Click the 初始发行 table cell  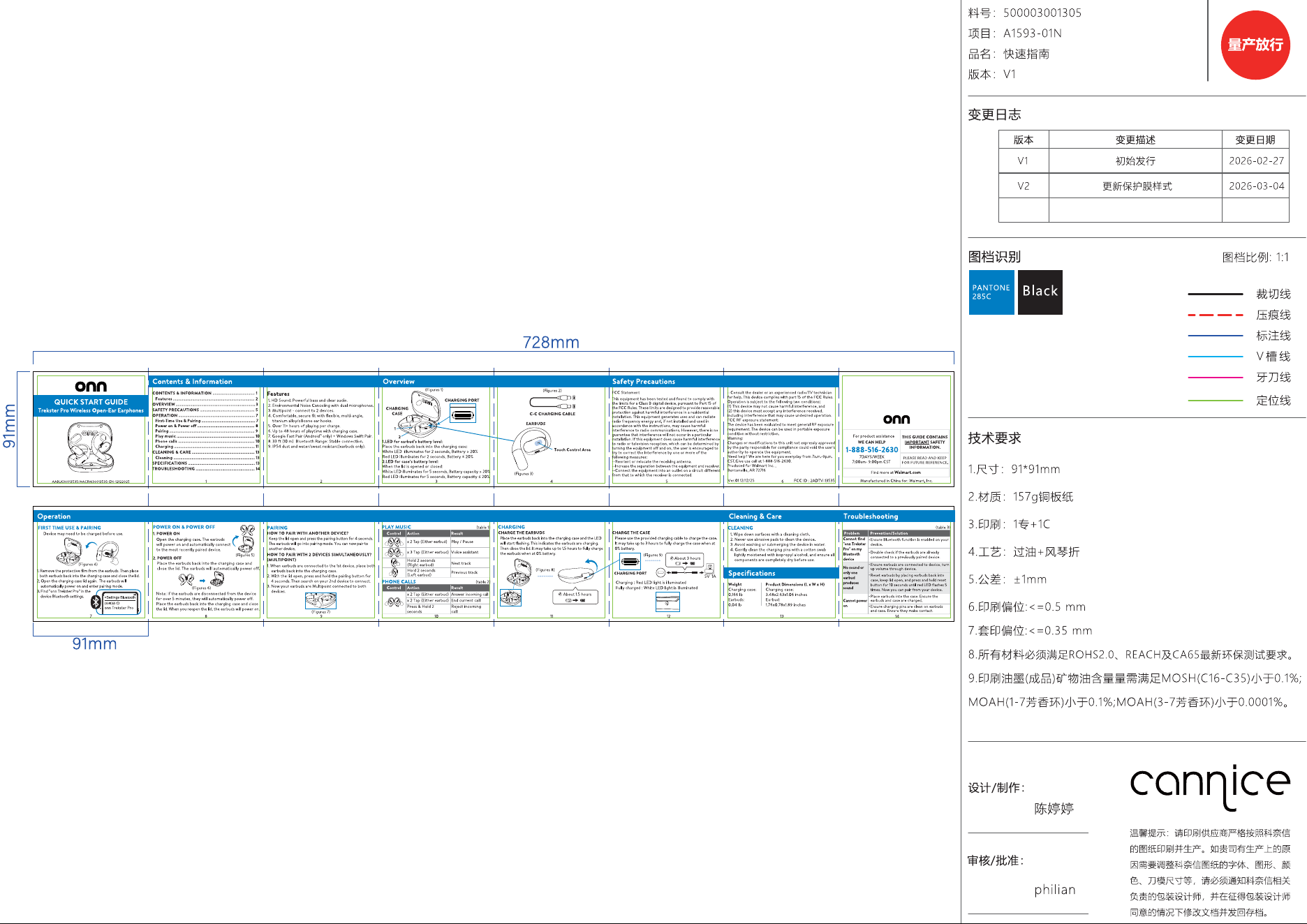(x=1135, y=161)
